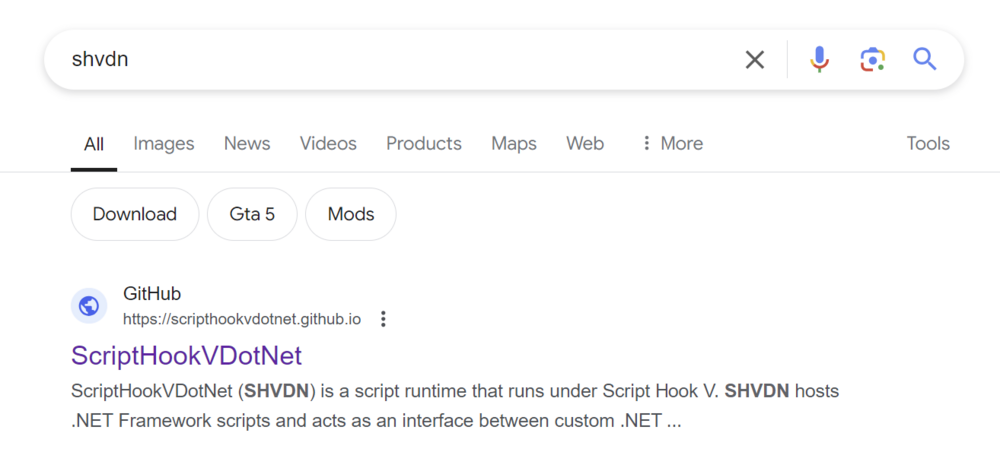Start voice search with the microphone icon
Image resolution: width=1000 pixels, height=474 pixels.
(x=819, y=60)
